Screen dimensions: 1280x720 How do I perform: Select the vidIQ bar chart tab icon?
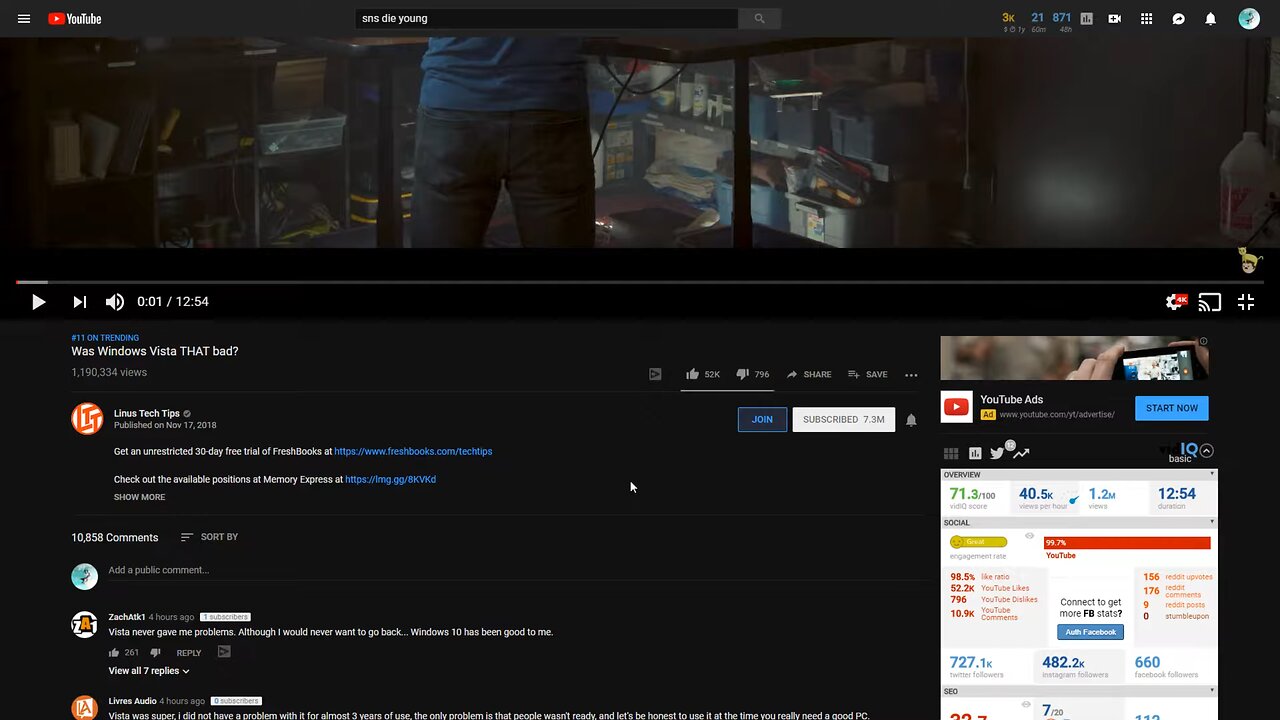coord(975,454)
